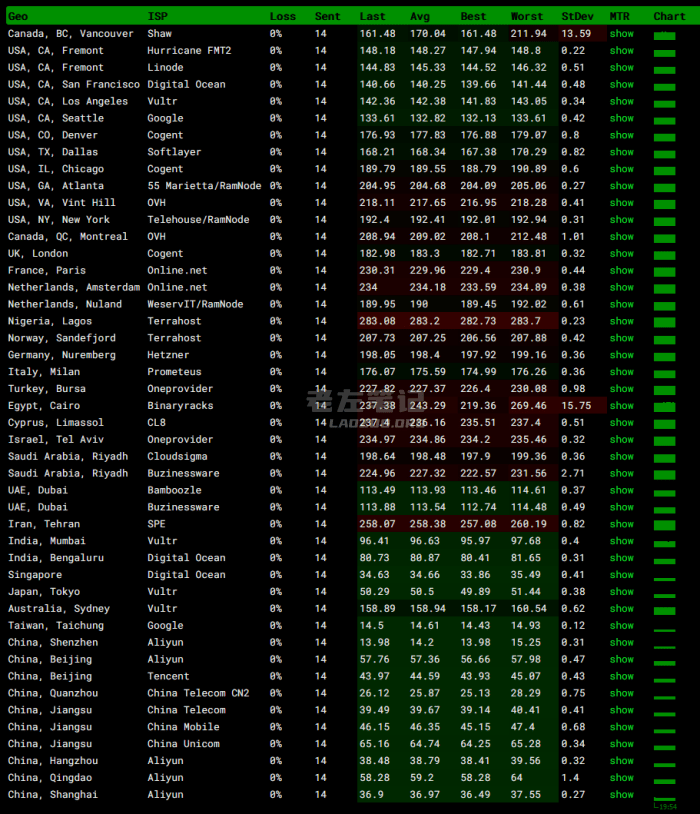Click the chart bar for Iran Tehran row
700x814 pixels.
pos(665,525)
